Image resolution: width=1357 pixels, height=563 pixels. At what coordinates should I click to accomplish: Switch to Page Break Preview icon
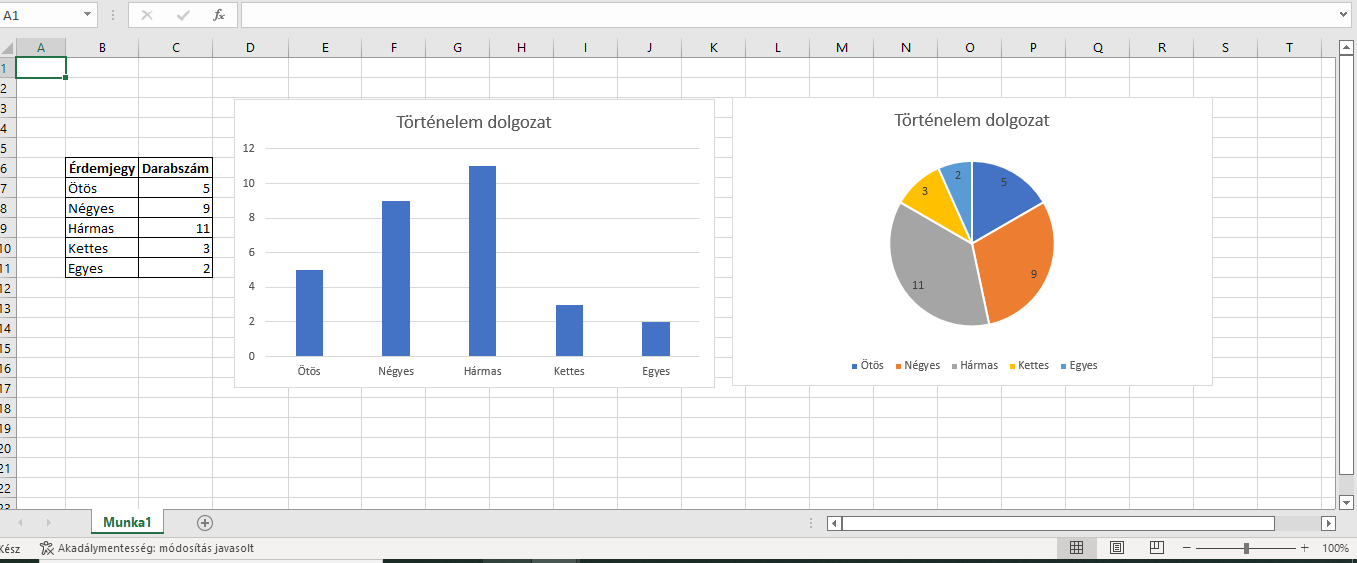tap(1157, 548)
